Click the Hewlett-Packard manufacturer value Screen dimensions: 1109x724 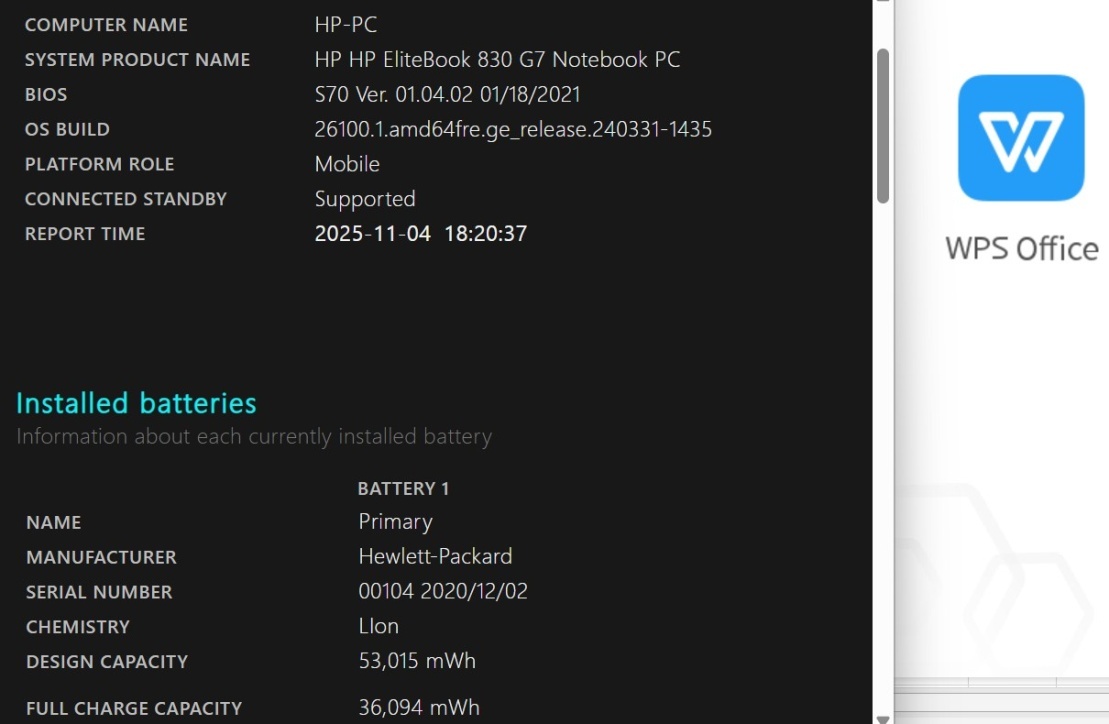click(x=435, y=556)
